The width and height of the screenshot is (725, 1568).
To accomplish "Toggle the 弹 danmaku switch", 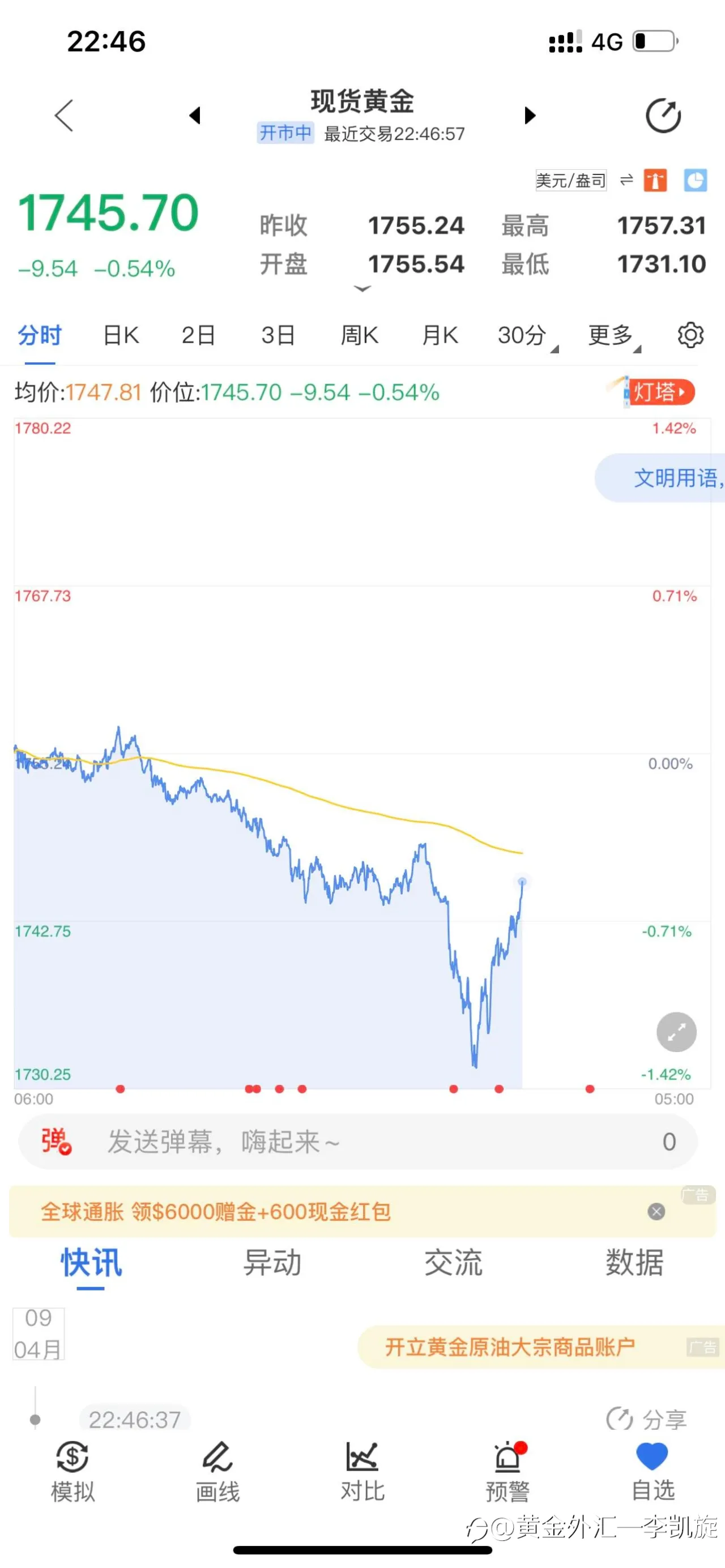I will (x=56, y=1141).
